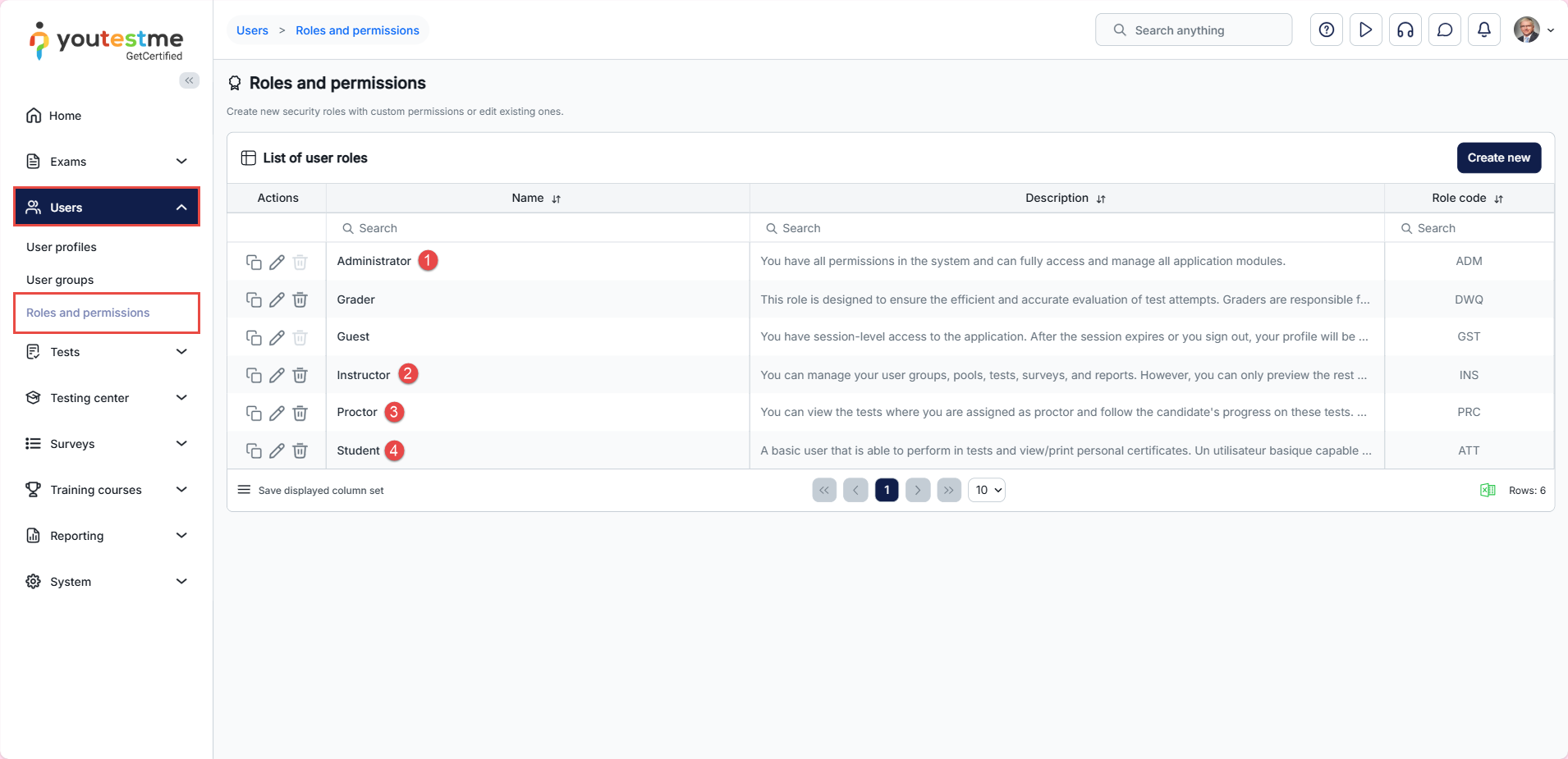Copy the Proctor role

[254, 413]
